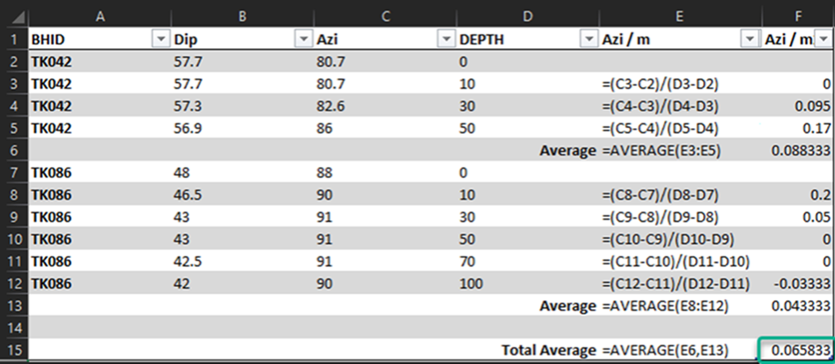Image resolution: width=835 pixels, height=364 pixels.
Task: Select column C header
Action: coord(384,17)
